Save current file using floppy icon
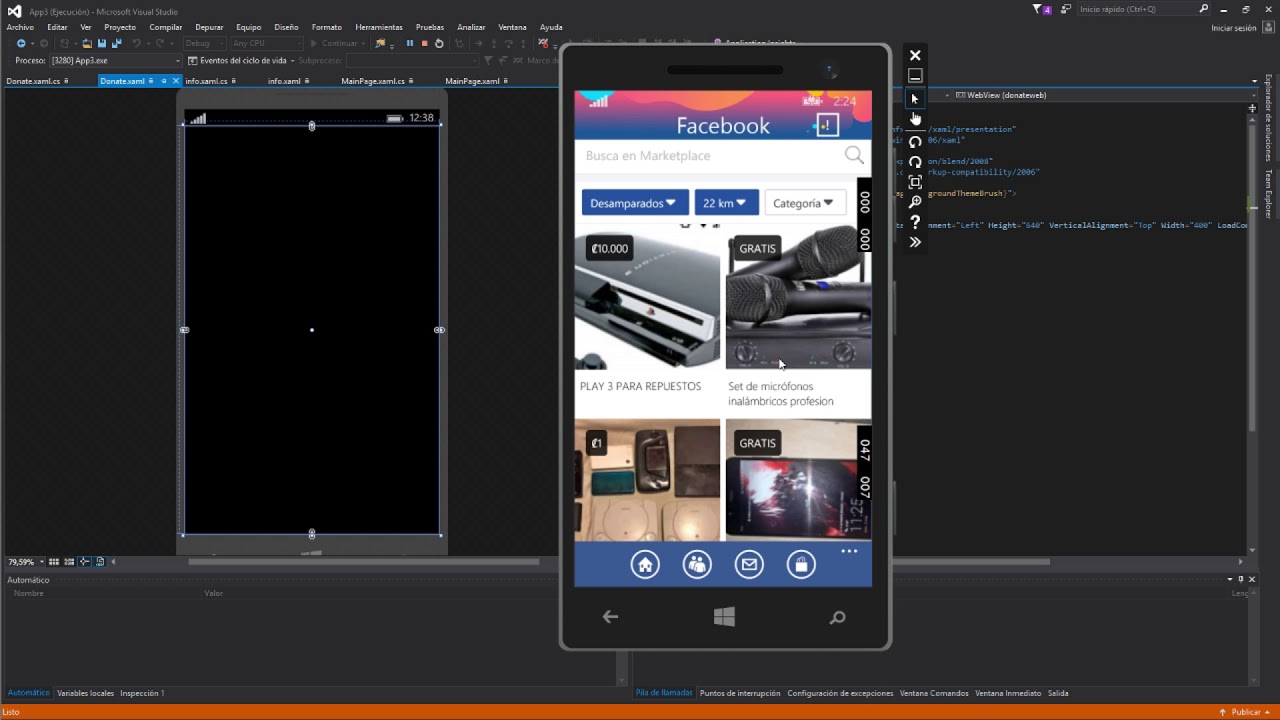Viewport: 1280px width, 720px height. pos(102,43)
